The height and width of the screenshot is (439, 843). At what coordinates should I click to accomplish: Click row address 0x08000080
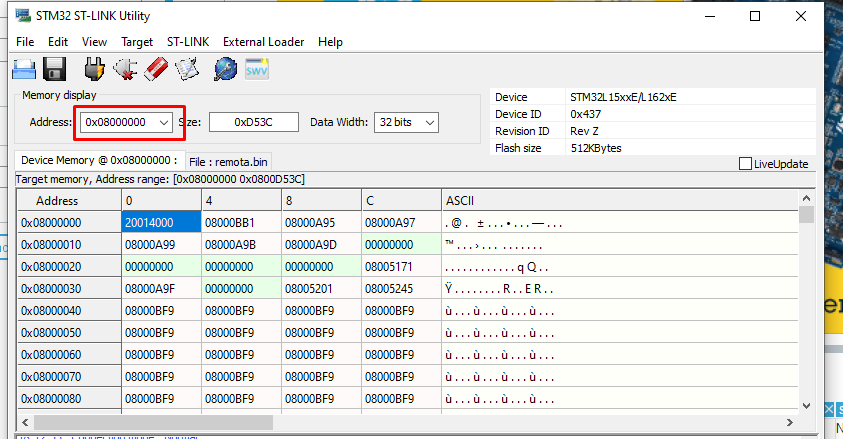[69, 399]
